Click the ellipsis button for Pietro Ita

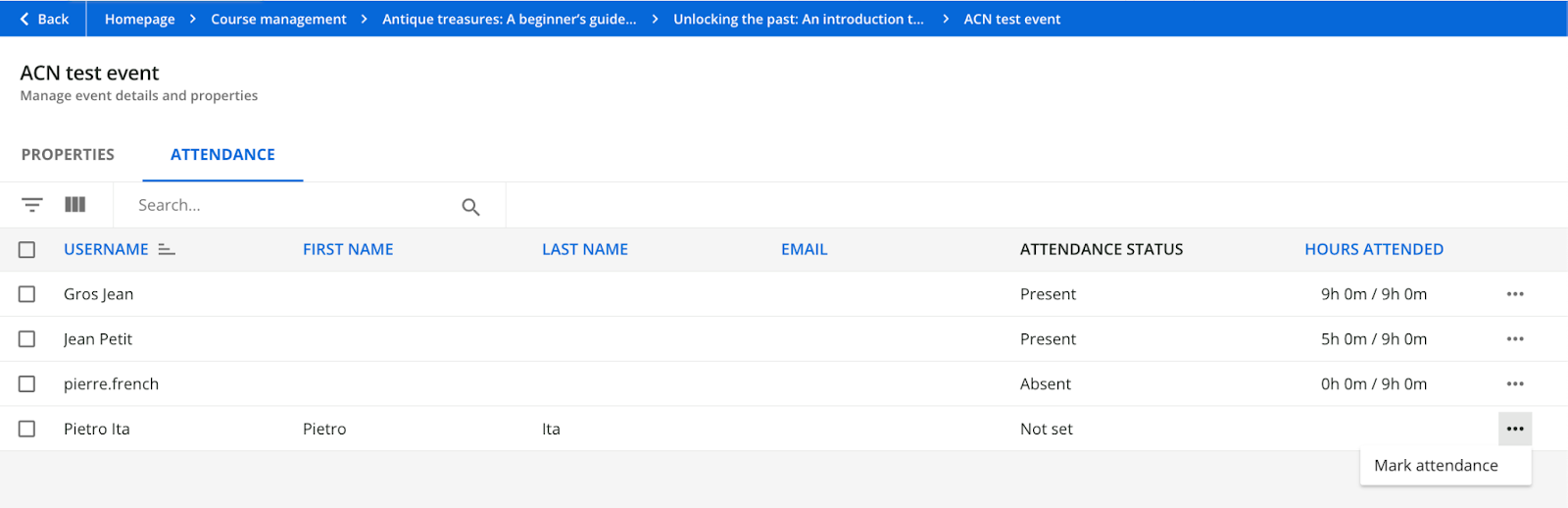click(1514, 429)
